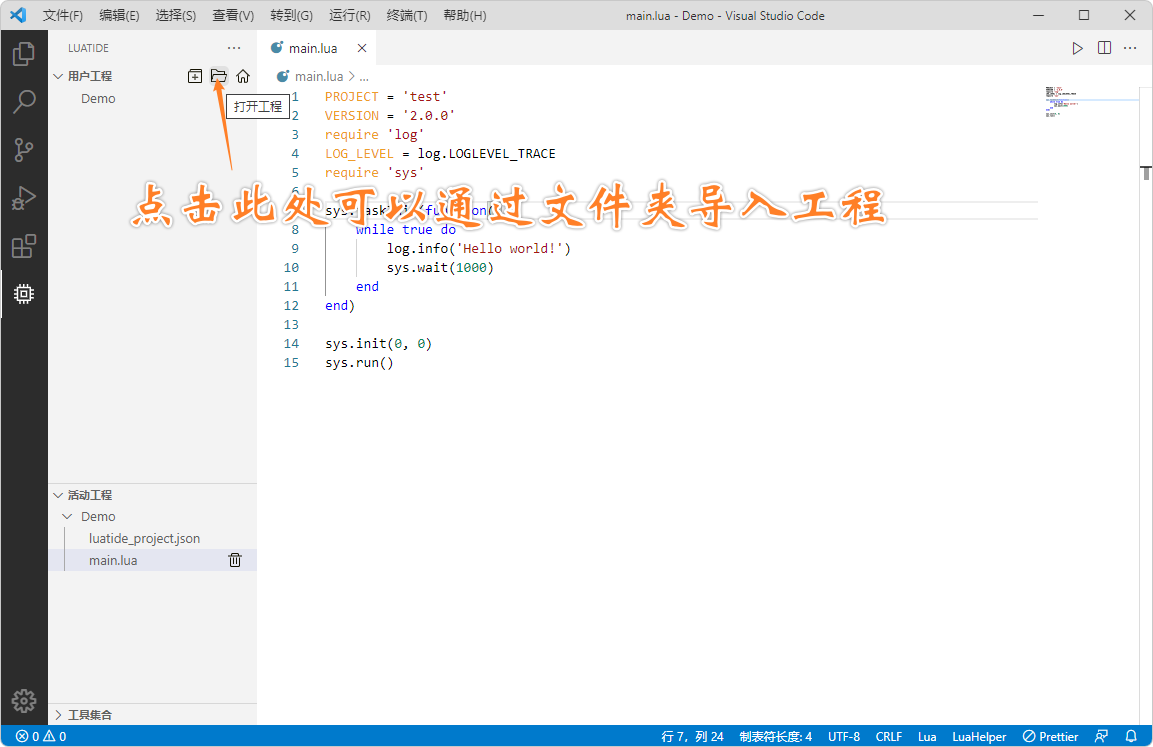Open the 运行(R) menu

349,15
